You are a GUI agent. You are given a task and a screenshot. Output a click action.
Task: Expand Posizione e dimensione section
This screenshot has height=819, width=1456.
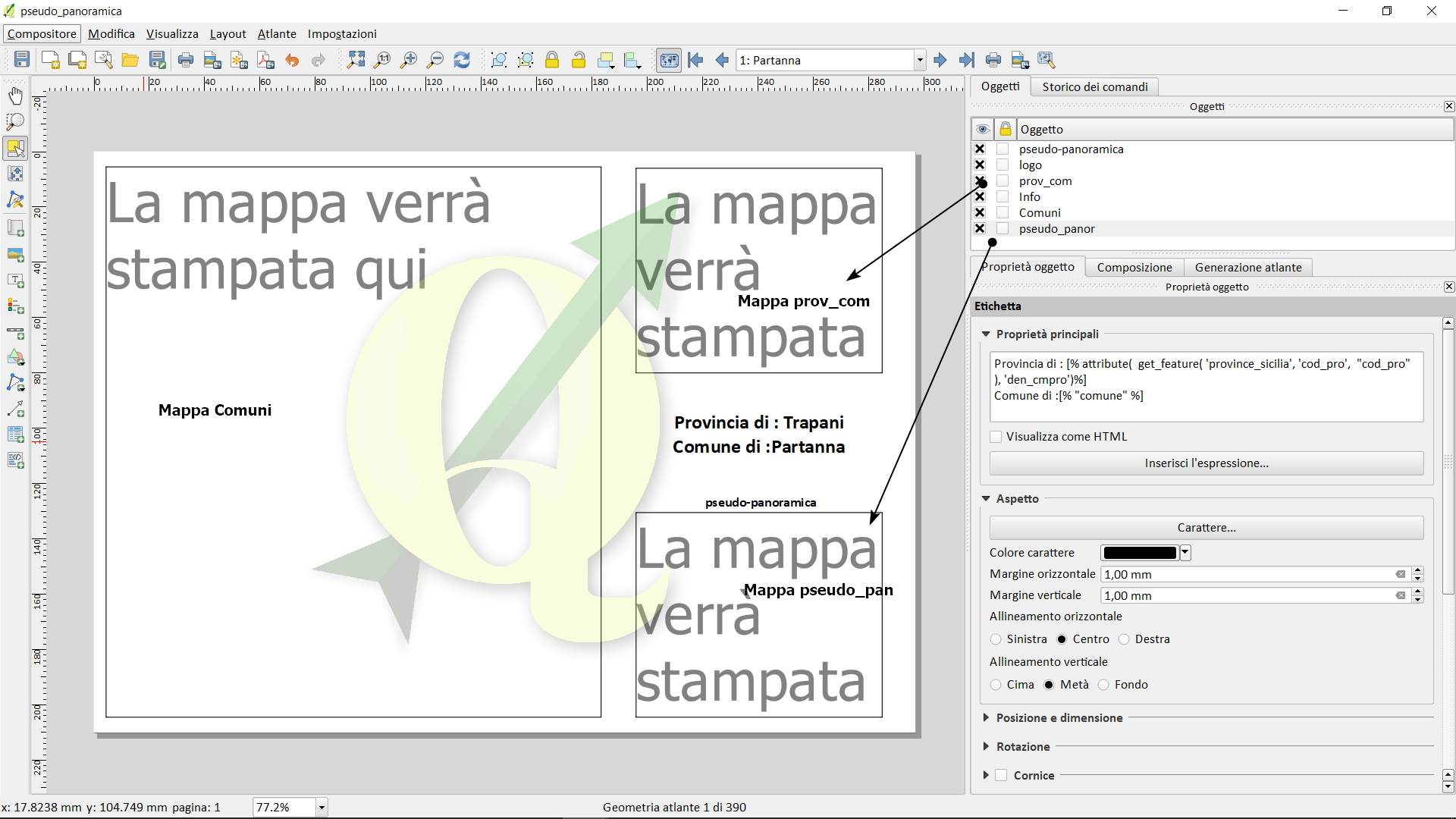pos(986,717)
